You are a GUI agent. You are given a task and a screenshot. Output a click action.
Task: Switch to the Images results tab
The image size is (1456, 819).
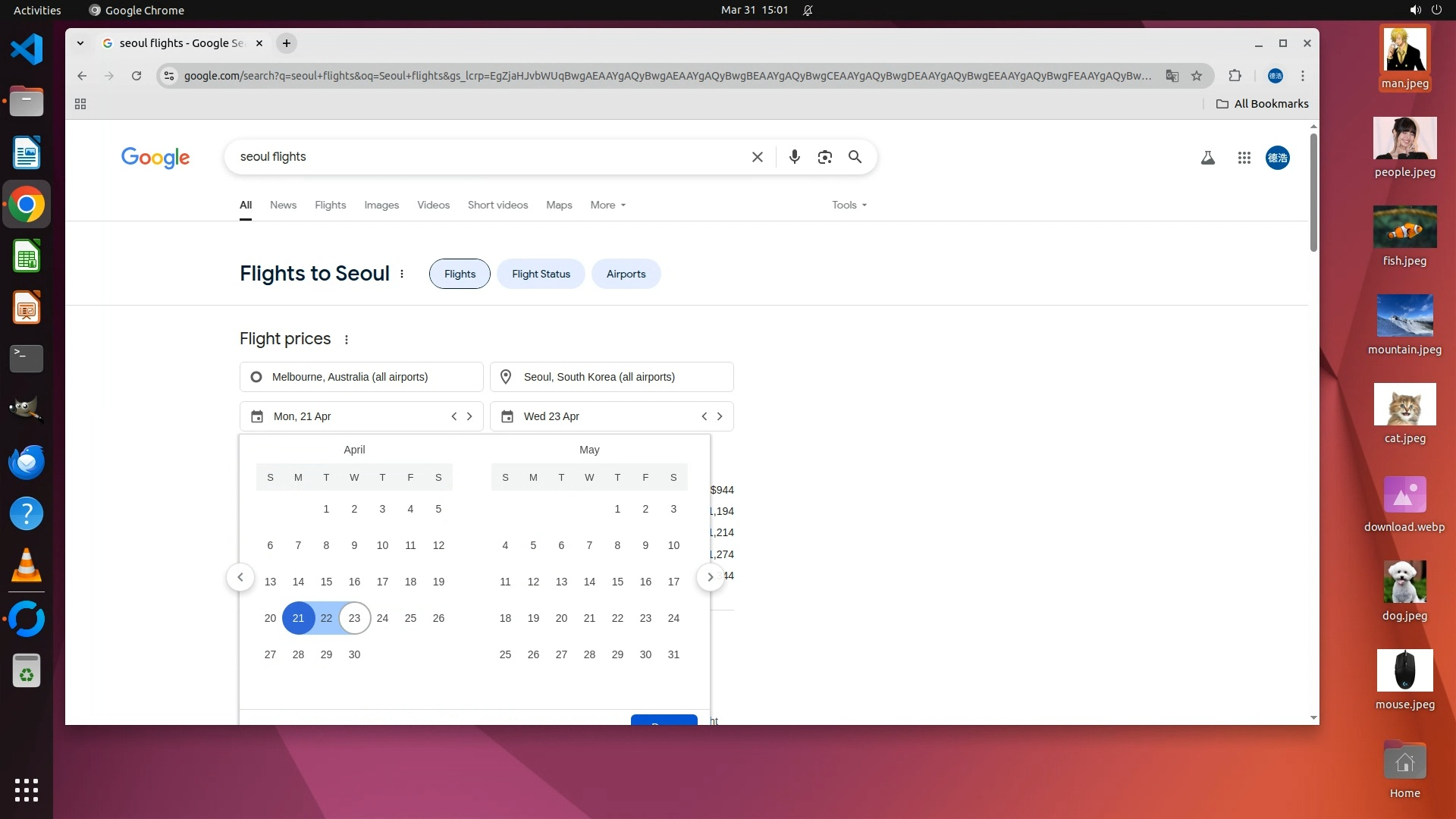coord(381,205)
